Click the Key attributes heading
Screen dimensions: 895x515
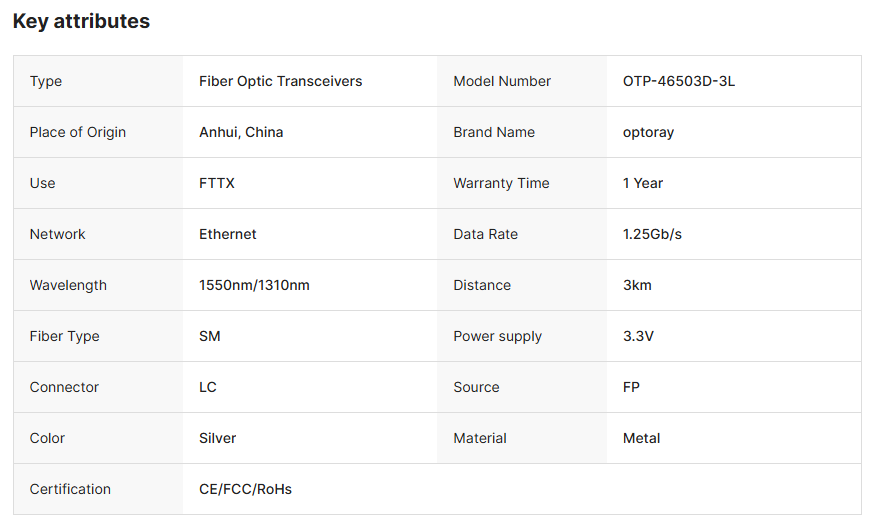(x=81, y=21)
